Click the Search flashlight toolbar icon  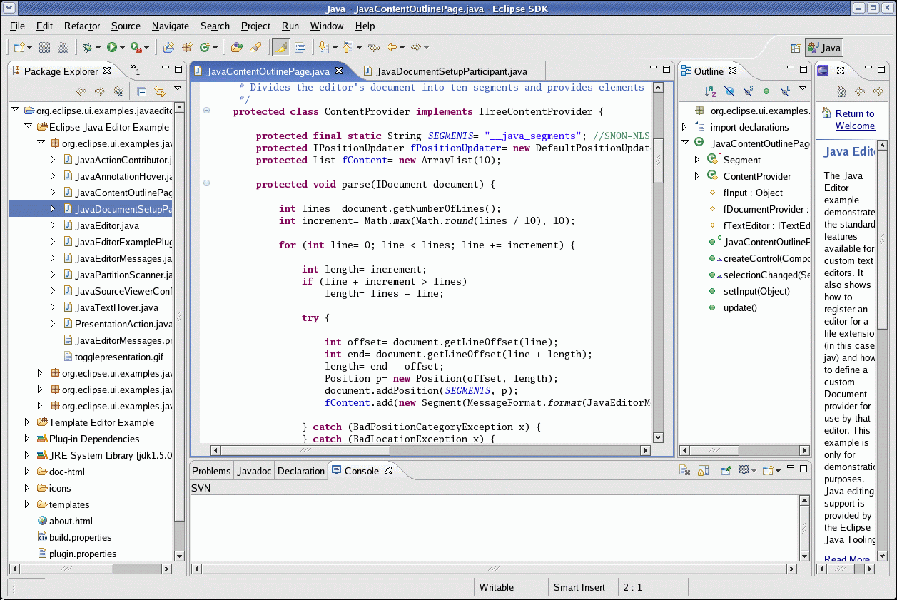click(x=256, y=47)
